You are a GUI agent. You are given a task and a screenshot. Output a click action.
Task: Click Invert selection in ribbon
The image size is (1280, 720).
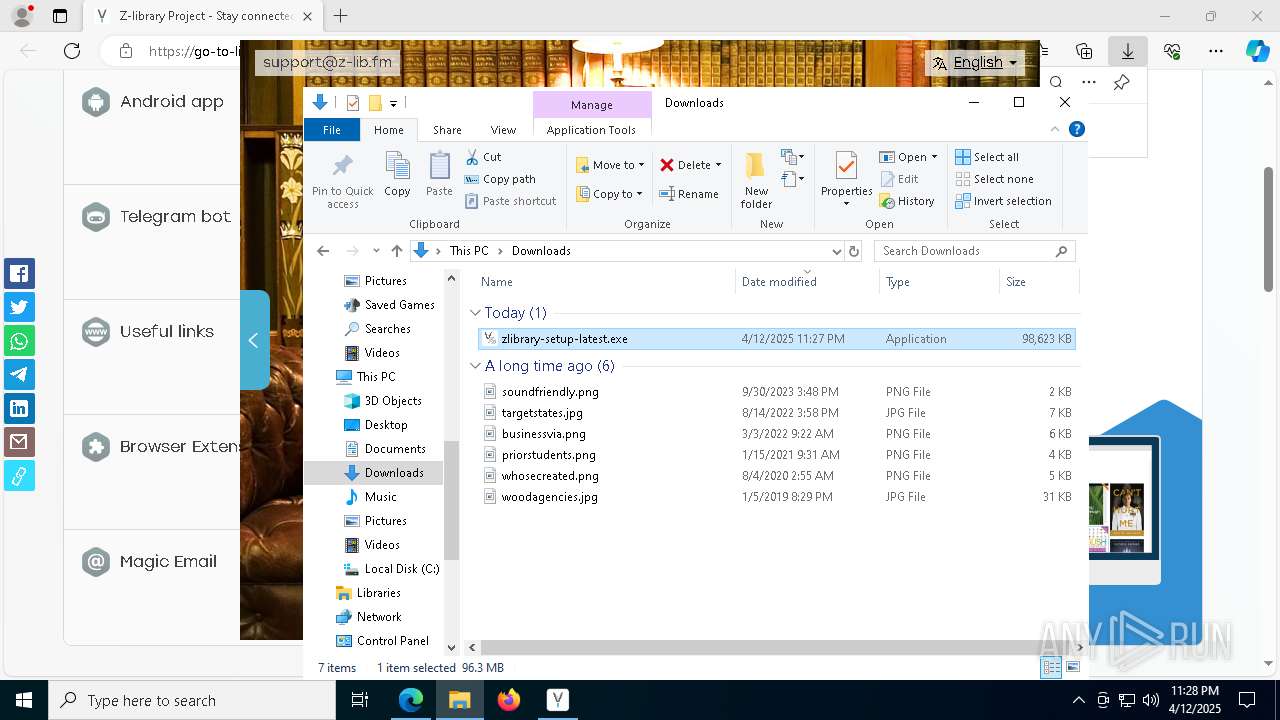coord(1003,201)
